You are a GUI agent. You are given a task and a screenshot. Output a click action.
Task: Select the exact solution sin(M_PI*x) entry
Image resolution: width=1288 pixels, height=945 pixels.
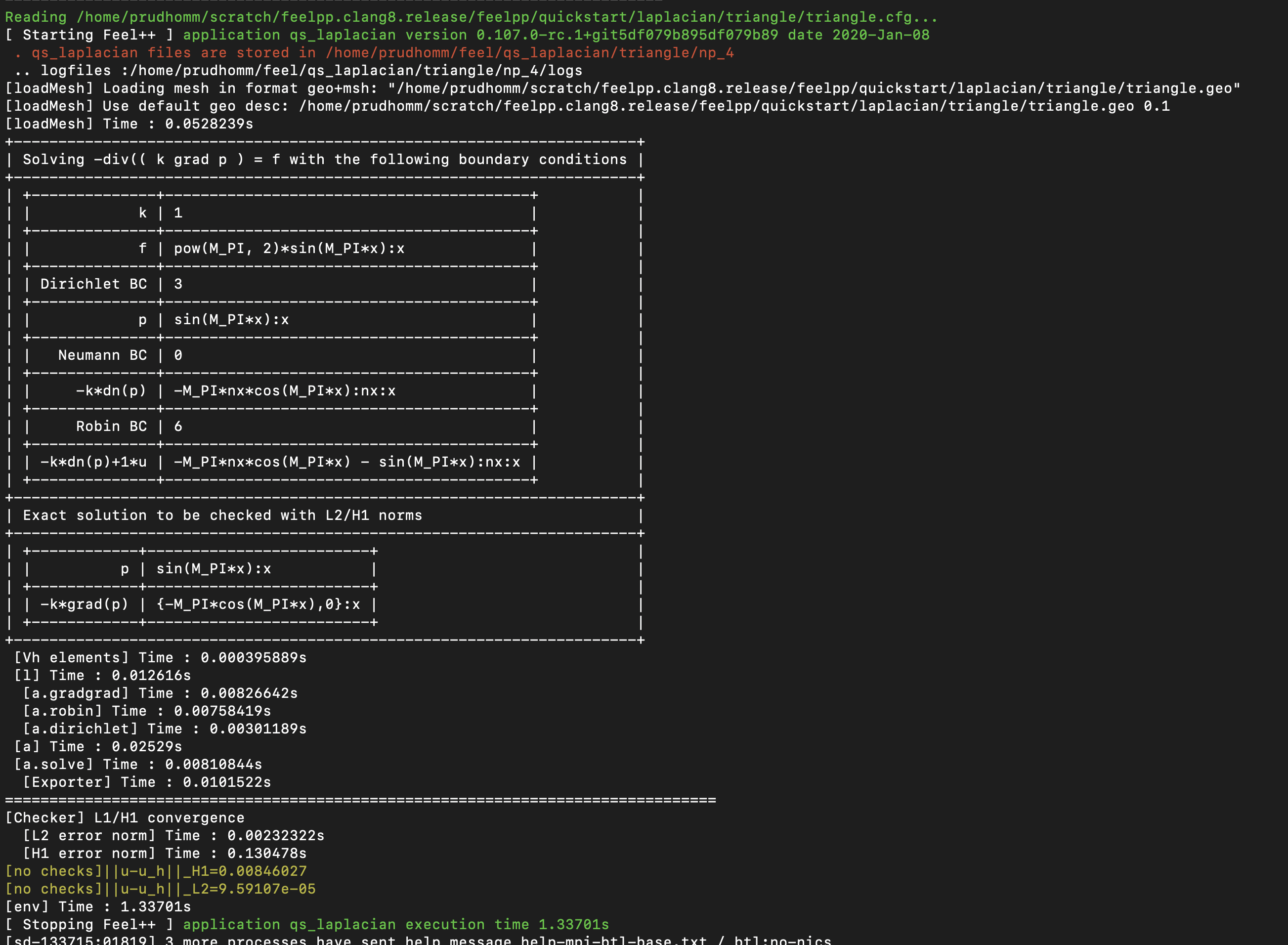click(223, 568)
